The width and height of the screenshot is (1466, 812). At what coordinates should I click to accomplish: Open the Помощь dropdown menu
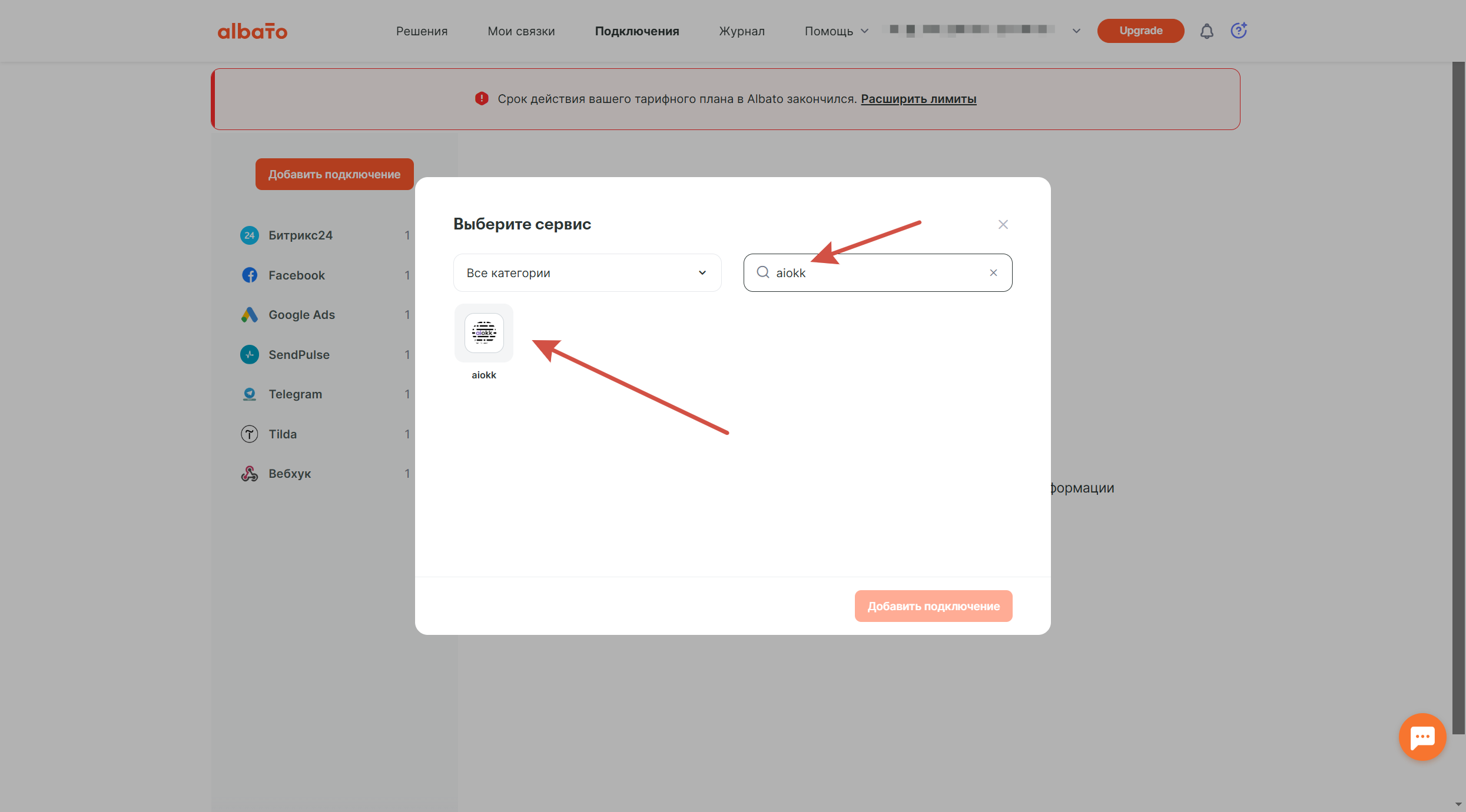836,31
